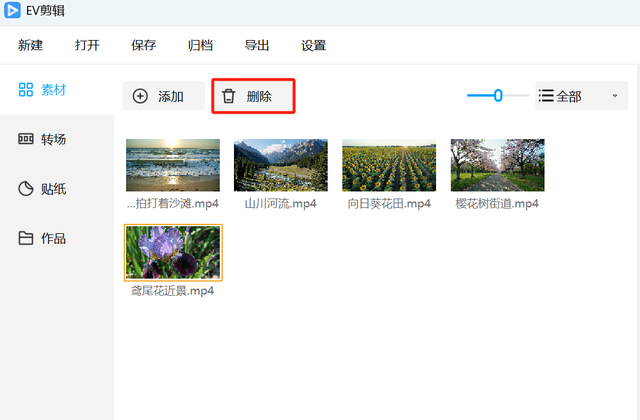Open the 打开 menu
The width and height of the screenshot is (640, 420).
87,45
